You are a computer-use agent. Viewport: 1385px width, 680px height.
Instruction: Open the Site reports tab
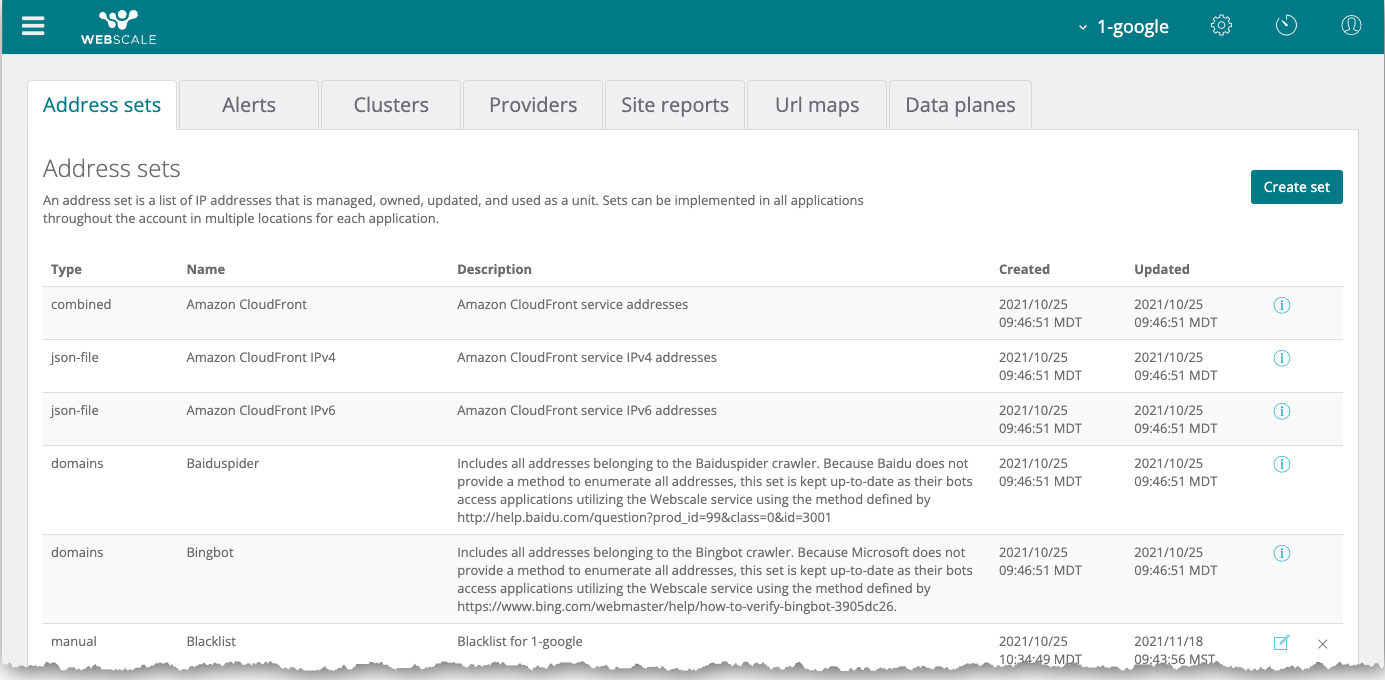[x=675, y=105]
